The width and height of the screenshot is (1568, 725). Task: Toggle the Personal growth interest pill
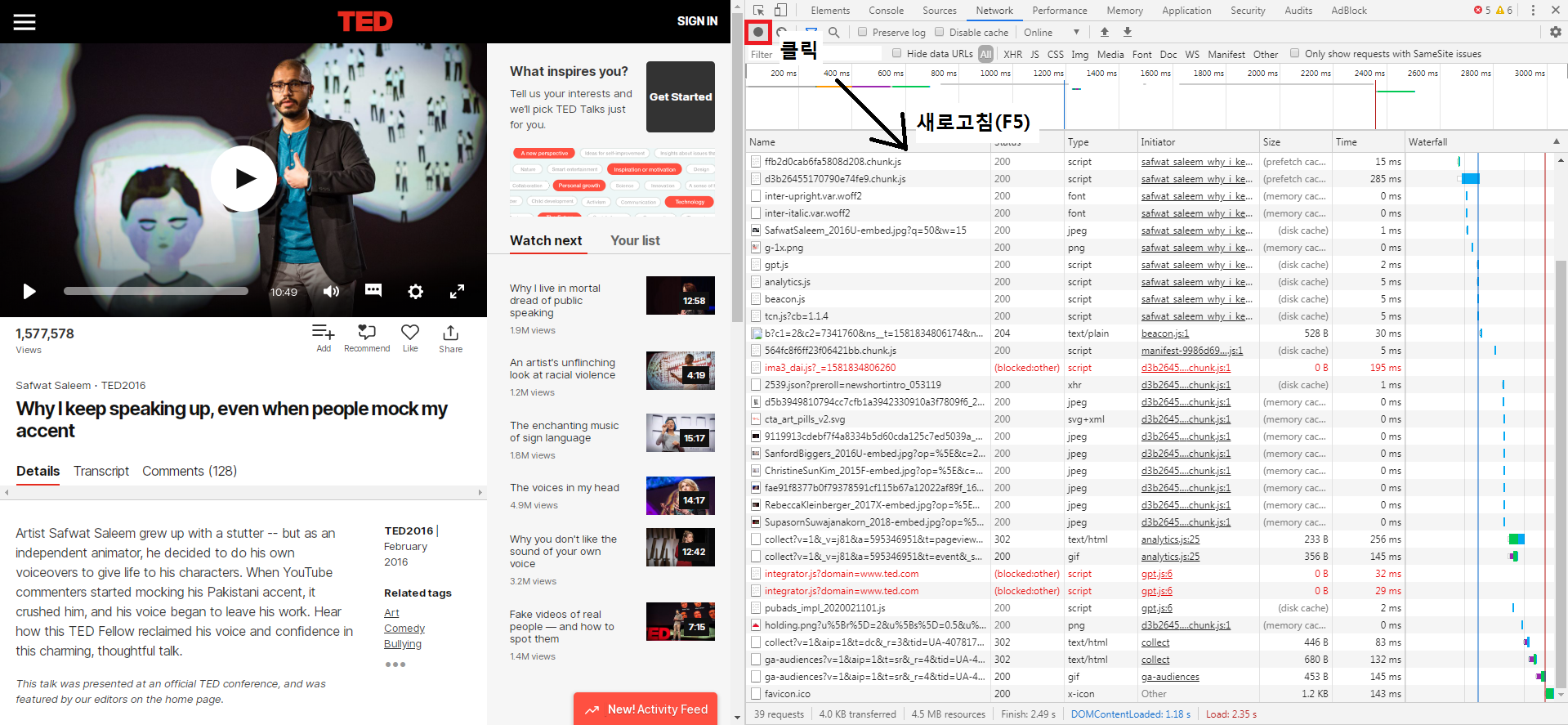[x=579, y=186]
